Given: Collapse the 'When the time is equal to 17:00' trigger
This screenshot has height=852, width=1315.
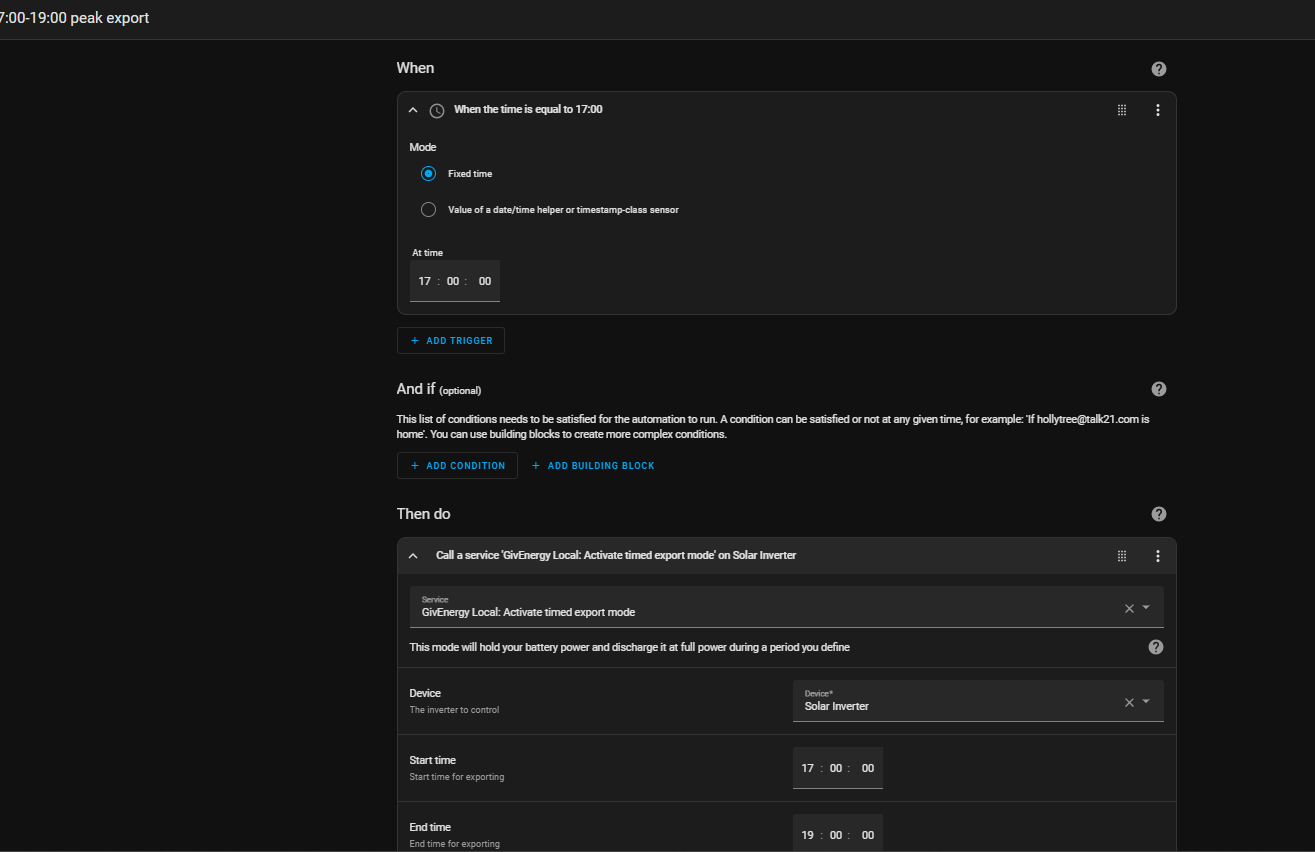Looking at the screenshot, I should [x=413, y=110].
